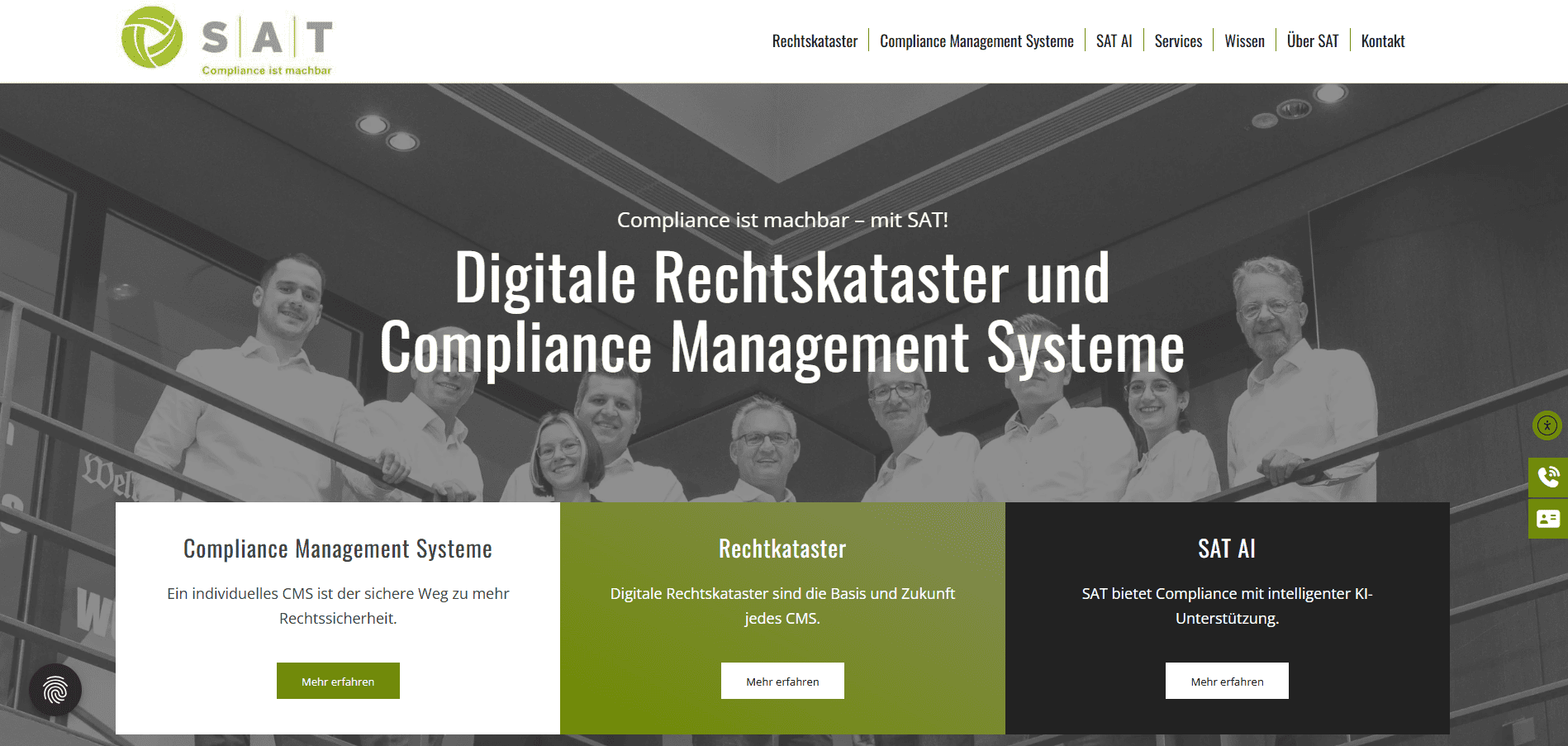Open the fingerprint cookie settings icon
1568x746 pixels.
click(x=55, y=690)
